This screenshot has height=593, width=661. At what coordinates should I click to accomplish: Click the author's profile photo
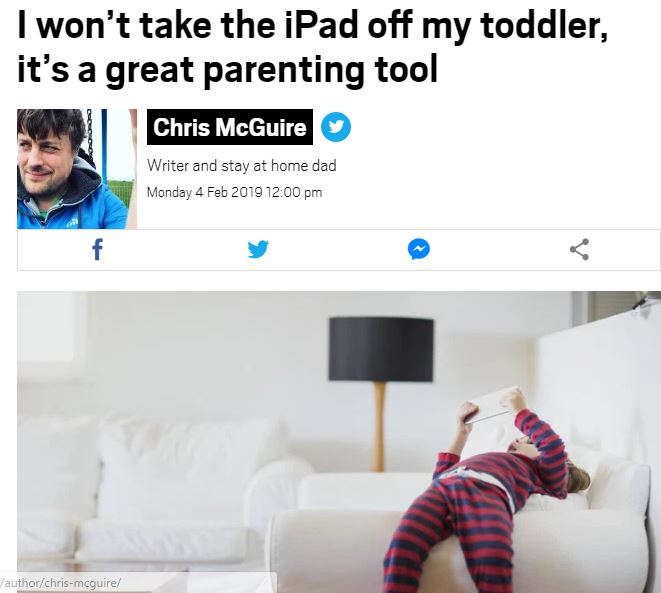(x=77, y=169)
